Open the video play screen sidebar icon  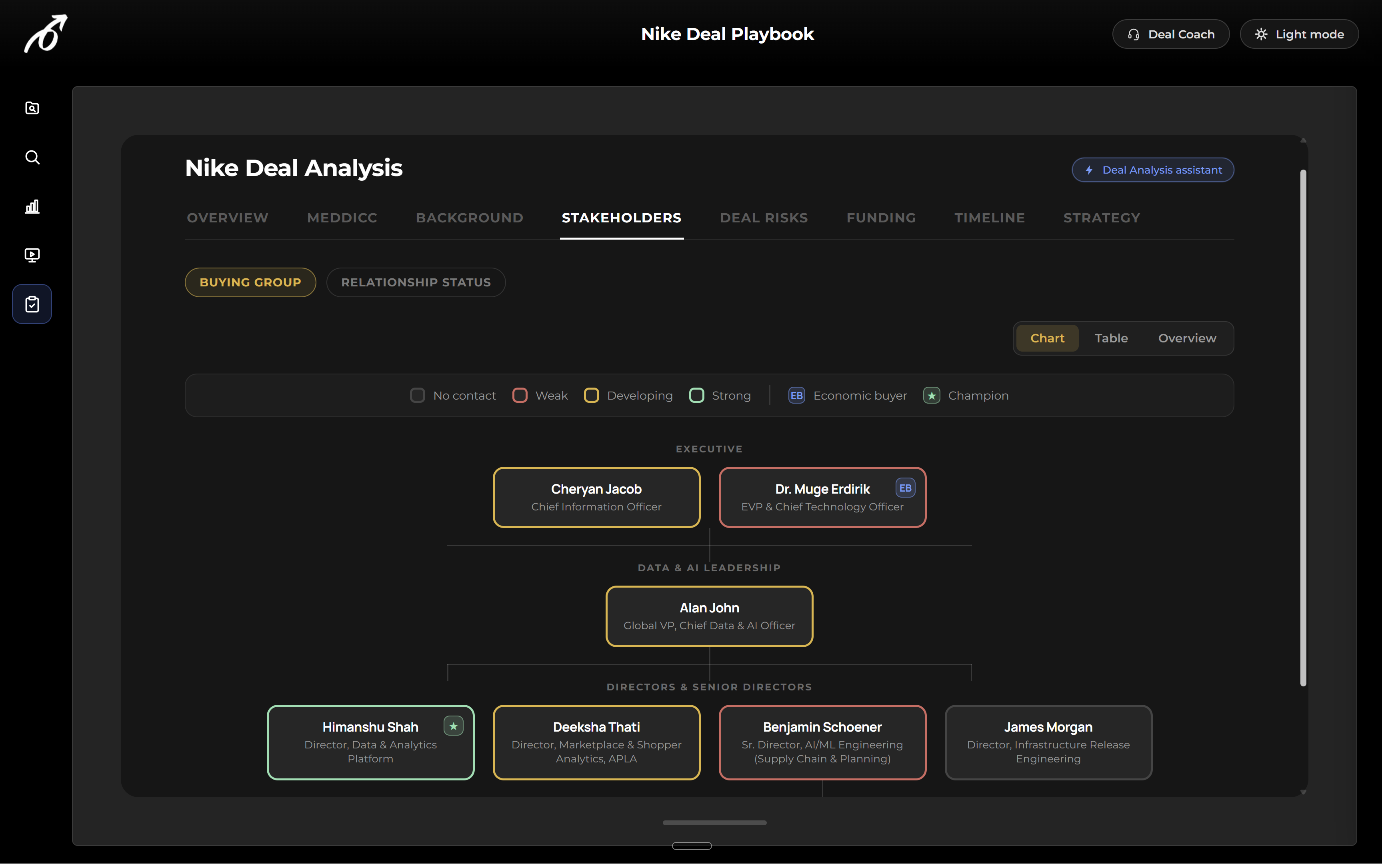coord(32,255)
